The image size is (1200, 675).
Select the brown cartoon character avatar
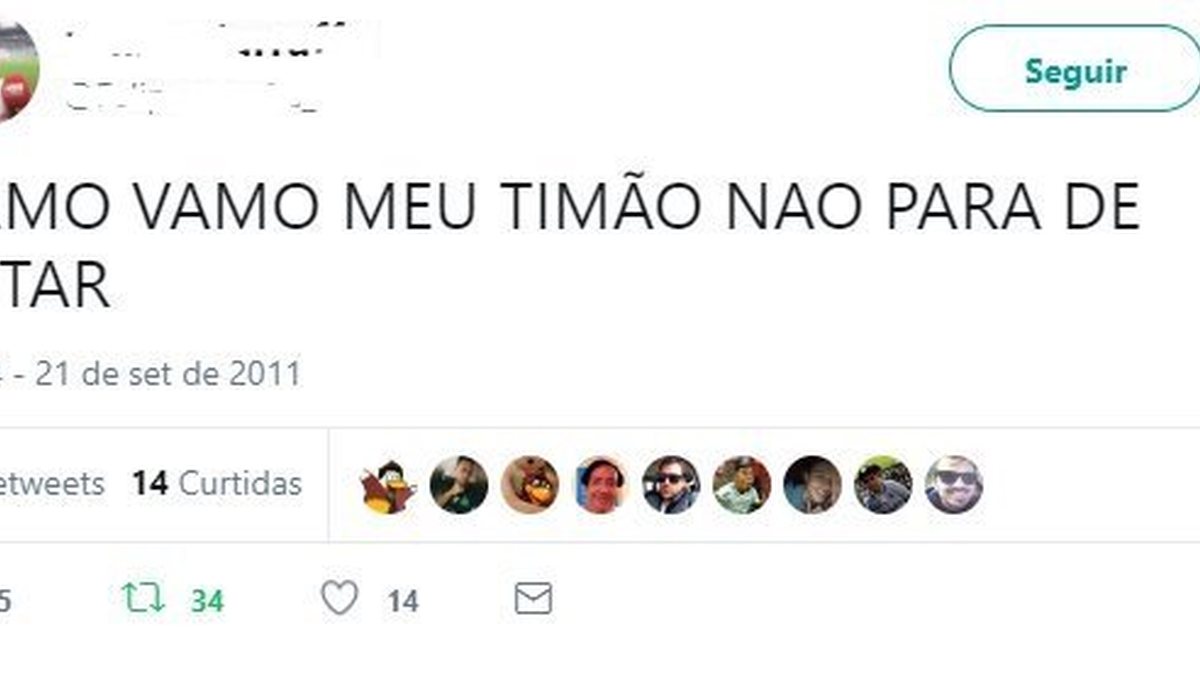pos(530,485)
